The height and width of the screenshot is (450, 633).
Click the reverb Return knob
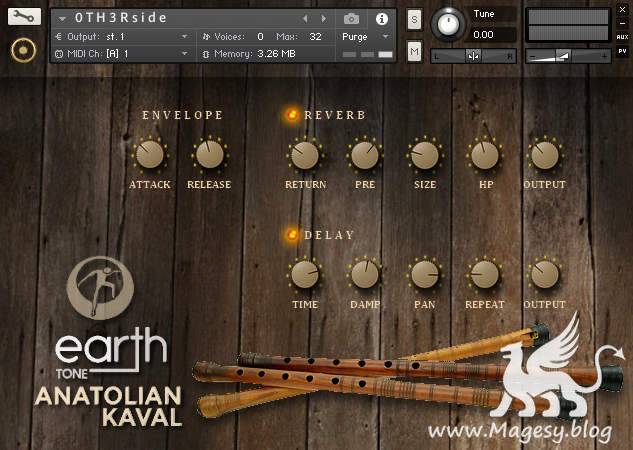pos(305,155)
